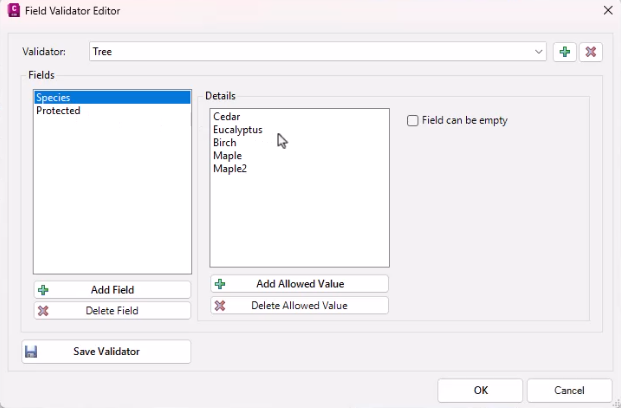
Task: Click the floppy disk icon on Save Validator
Action: (x=31, y=352)
